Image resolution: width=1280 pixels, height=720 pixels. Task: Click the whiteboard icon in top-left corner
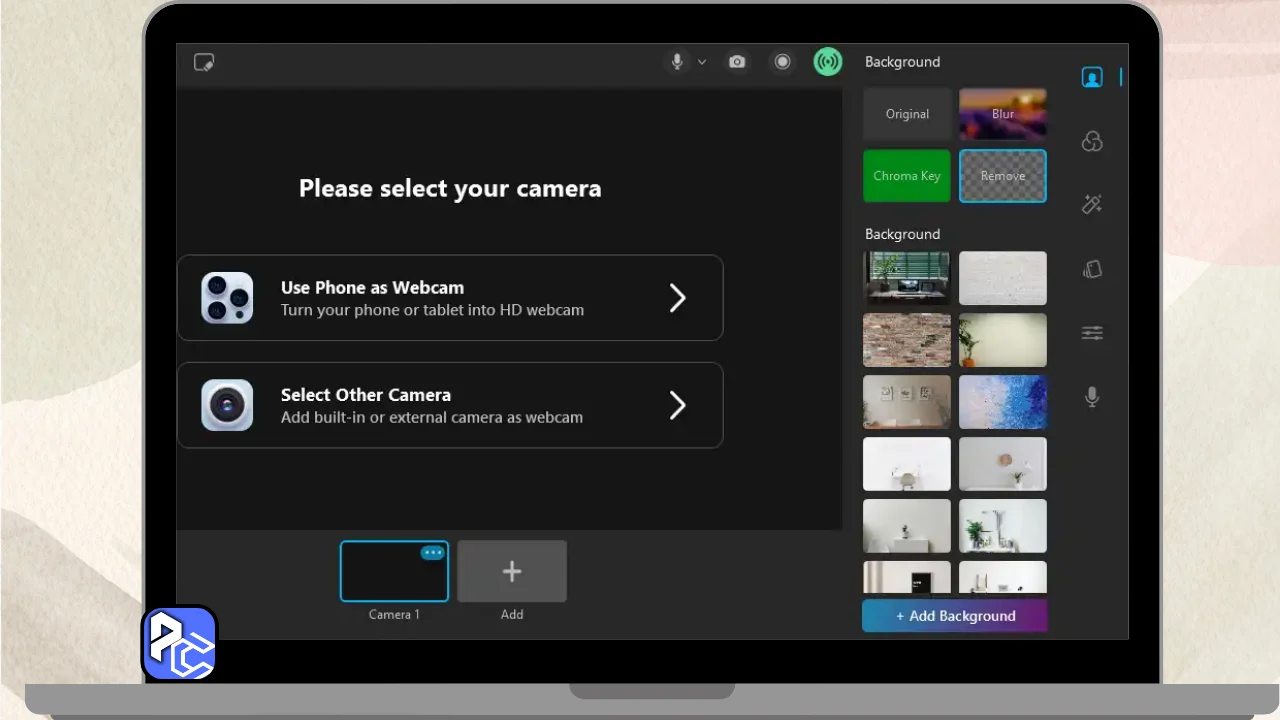[x=204, y=62]
